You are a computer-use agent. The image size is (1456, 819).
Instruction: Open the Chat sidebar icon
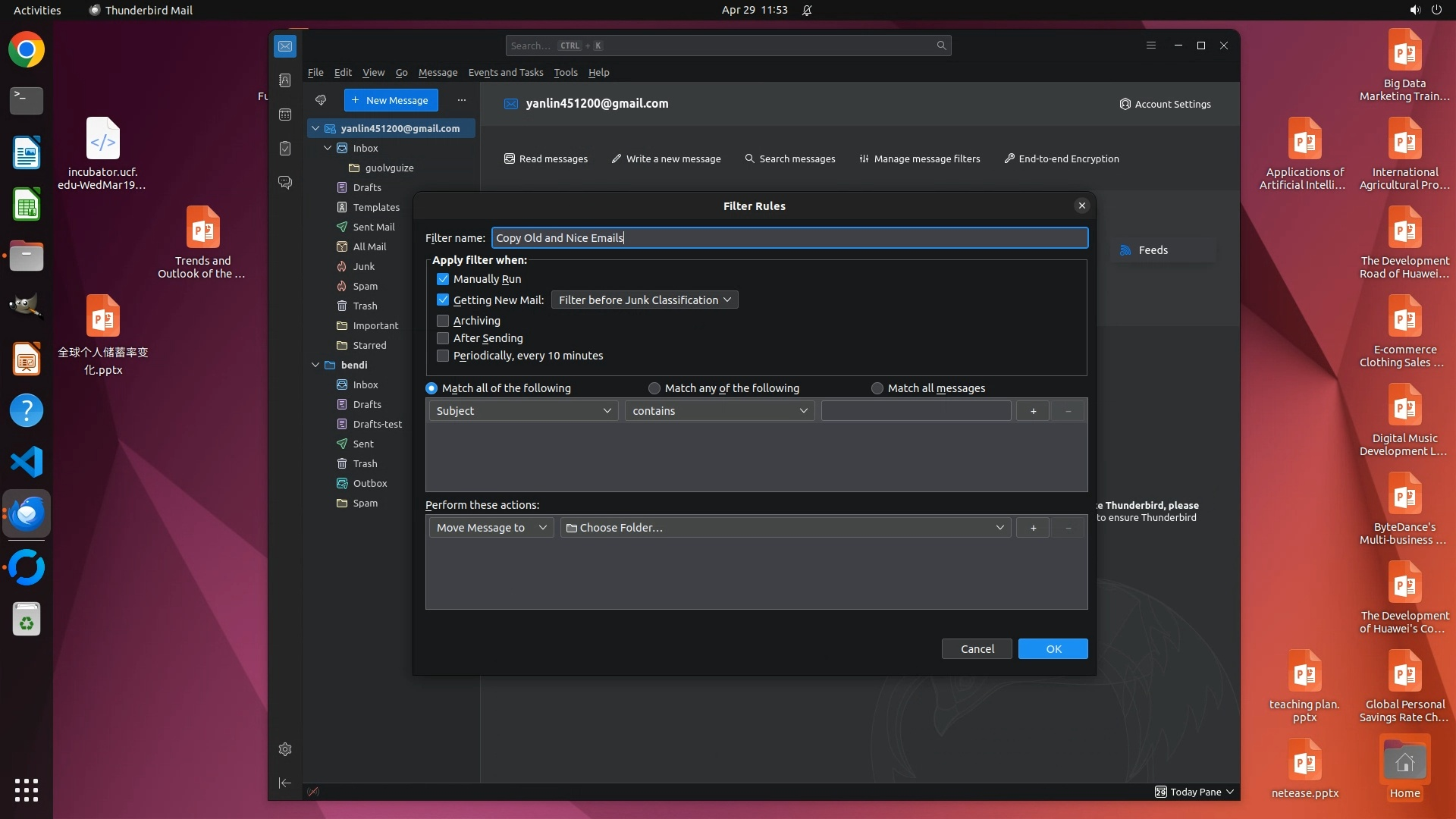tap(285, 183)
